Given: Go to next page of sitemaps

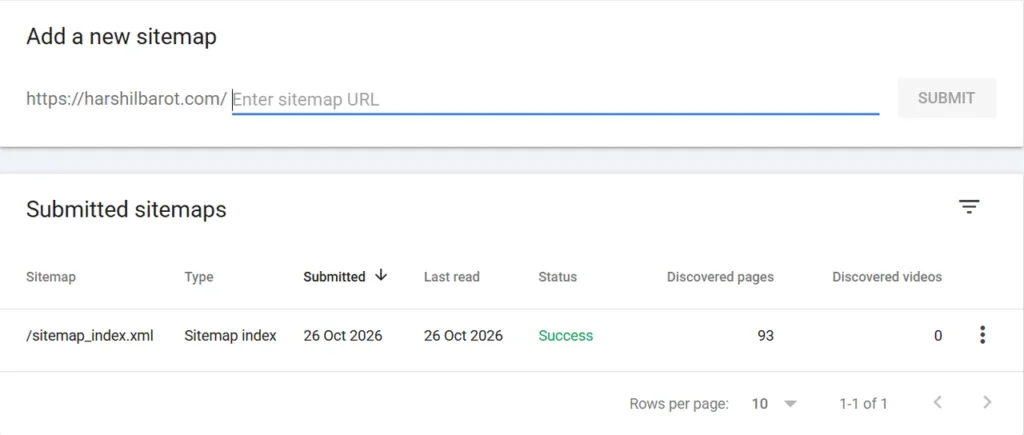Looking at the screenshot, I should coord(987,402).
